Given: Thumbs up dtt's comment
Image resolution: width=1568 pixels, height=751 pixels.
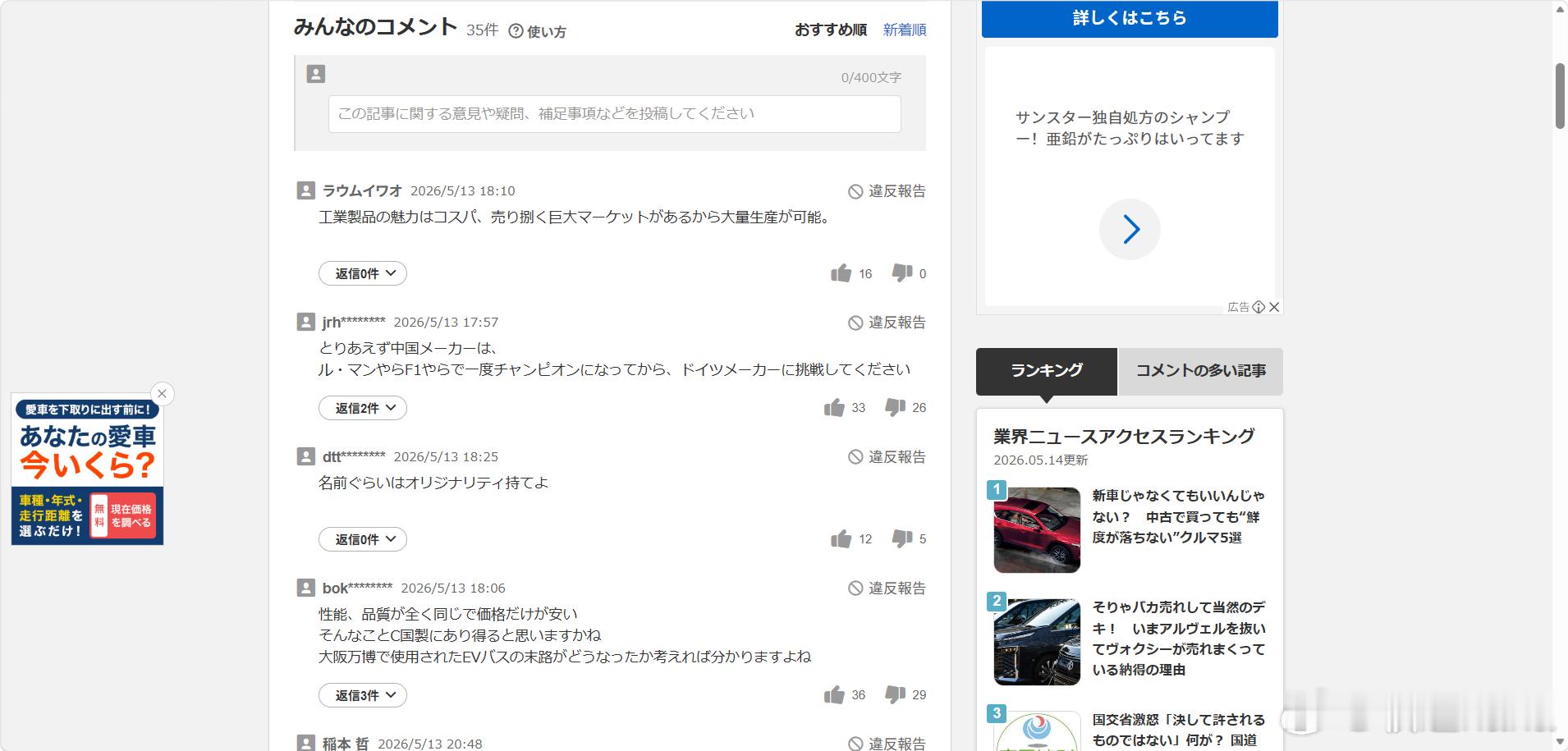Looking at the screenshot, I should pyautogui.click(x=841, y=538).
